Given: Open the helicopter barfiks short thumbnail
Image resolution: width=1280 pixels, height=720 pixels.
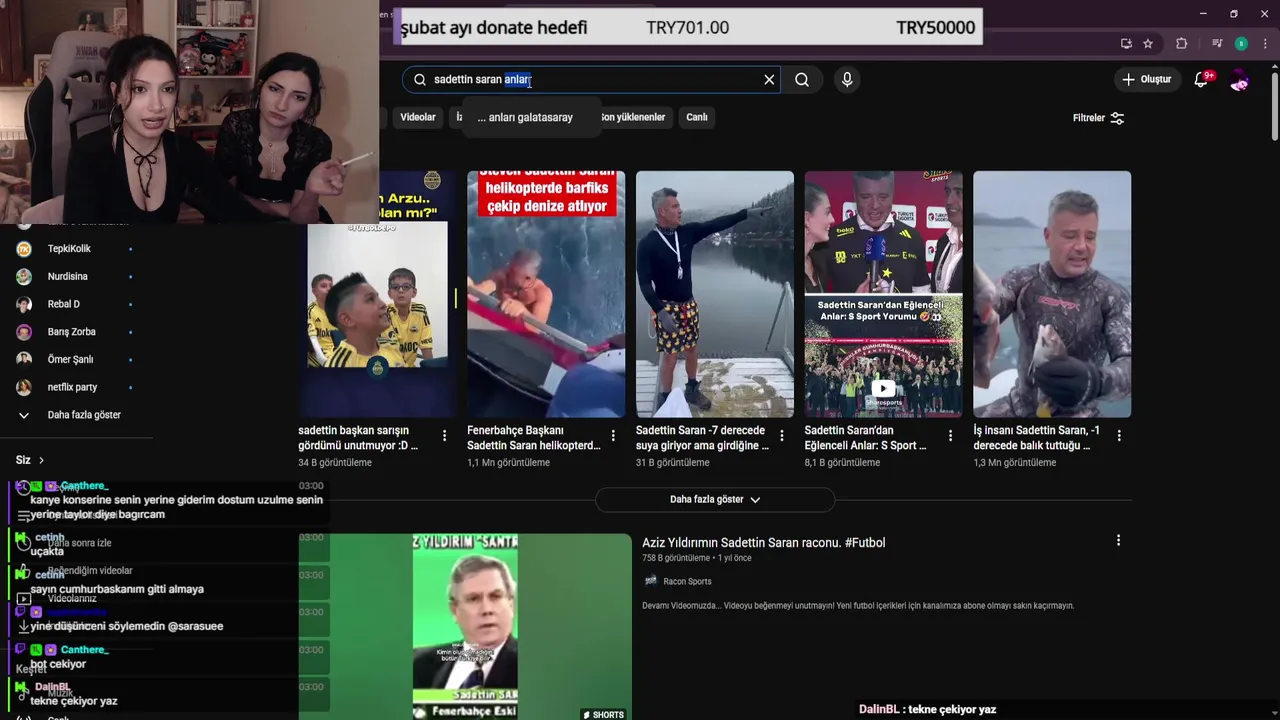Looking at the screenshot, I should [x=546, y=294].
